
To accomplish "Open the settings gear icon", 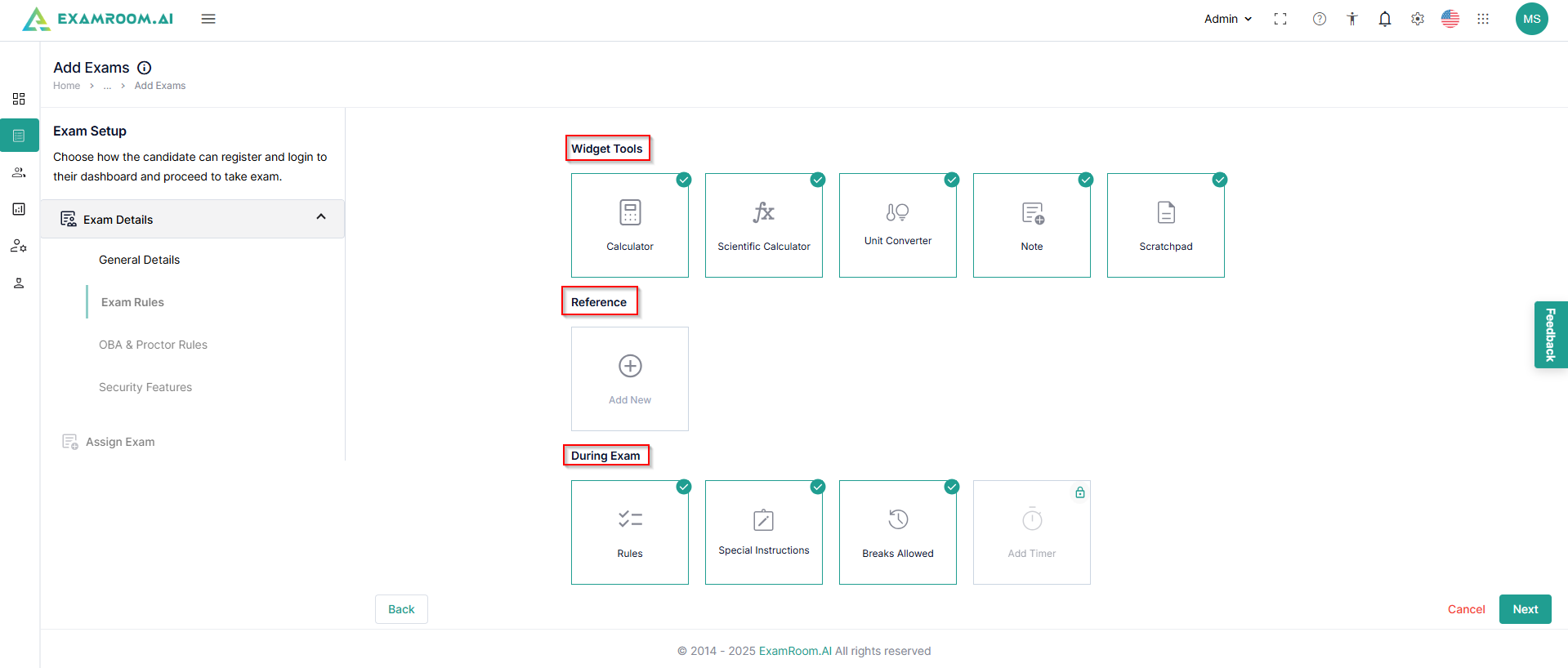I will tap(1418, 19).
